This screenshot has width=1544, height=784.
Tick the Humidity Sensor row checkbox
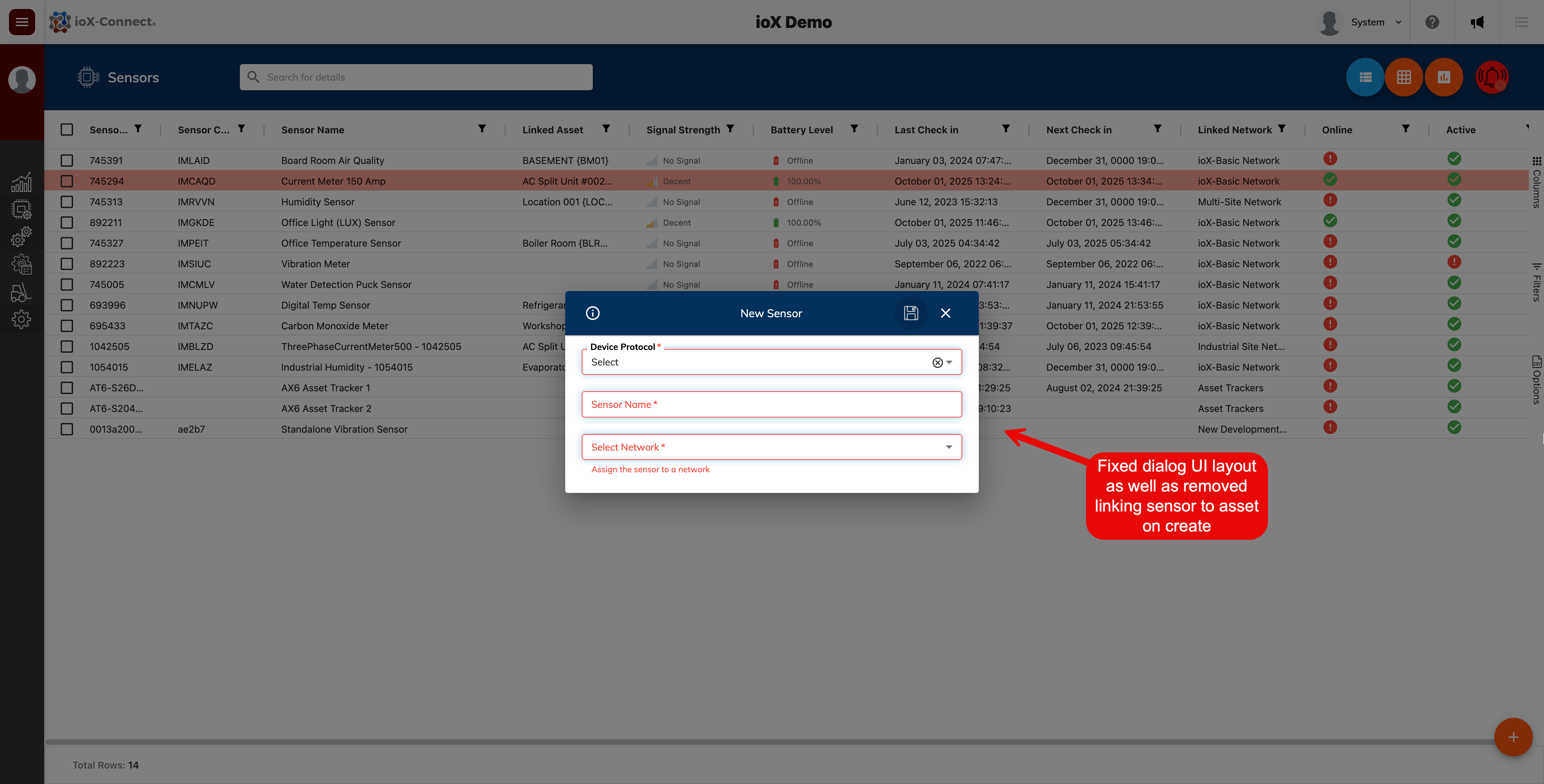pyautogui.click(x=67, y=202)
